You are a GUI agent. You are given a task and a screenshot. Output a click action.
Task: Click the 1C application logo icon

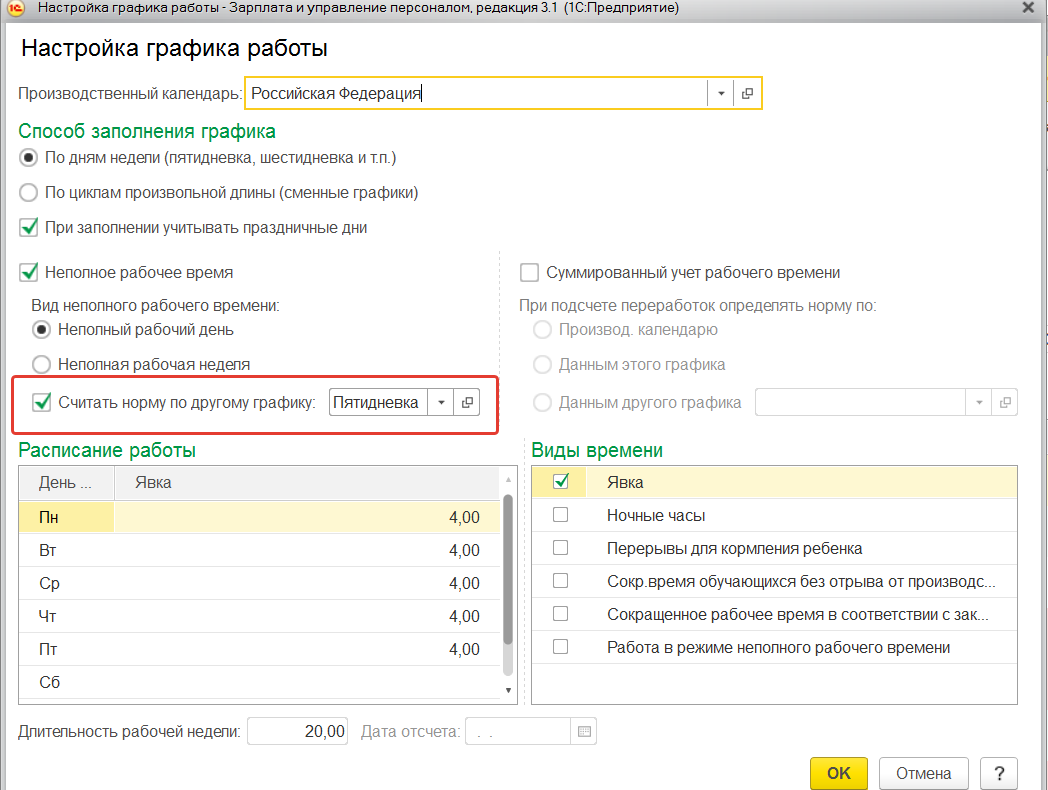pyautogui.click(x=15, y=8)
